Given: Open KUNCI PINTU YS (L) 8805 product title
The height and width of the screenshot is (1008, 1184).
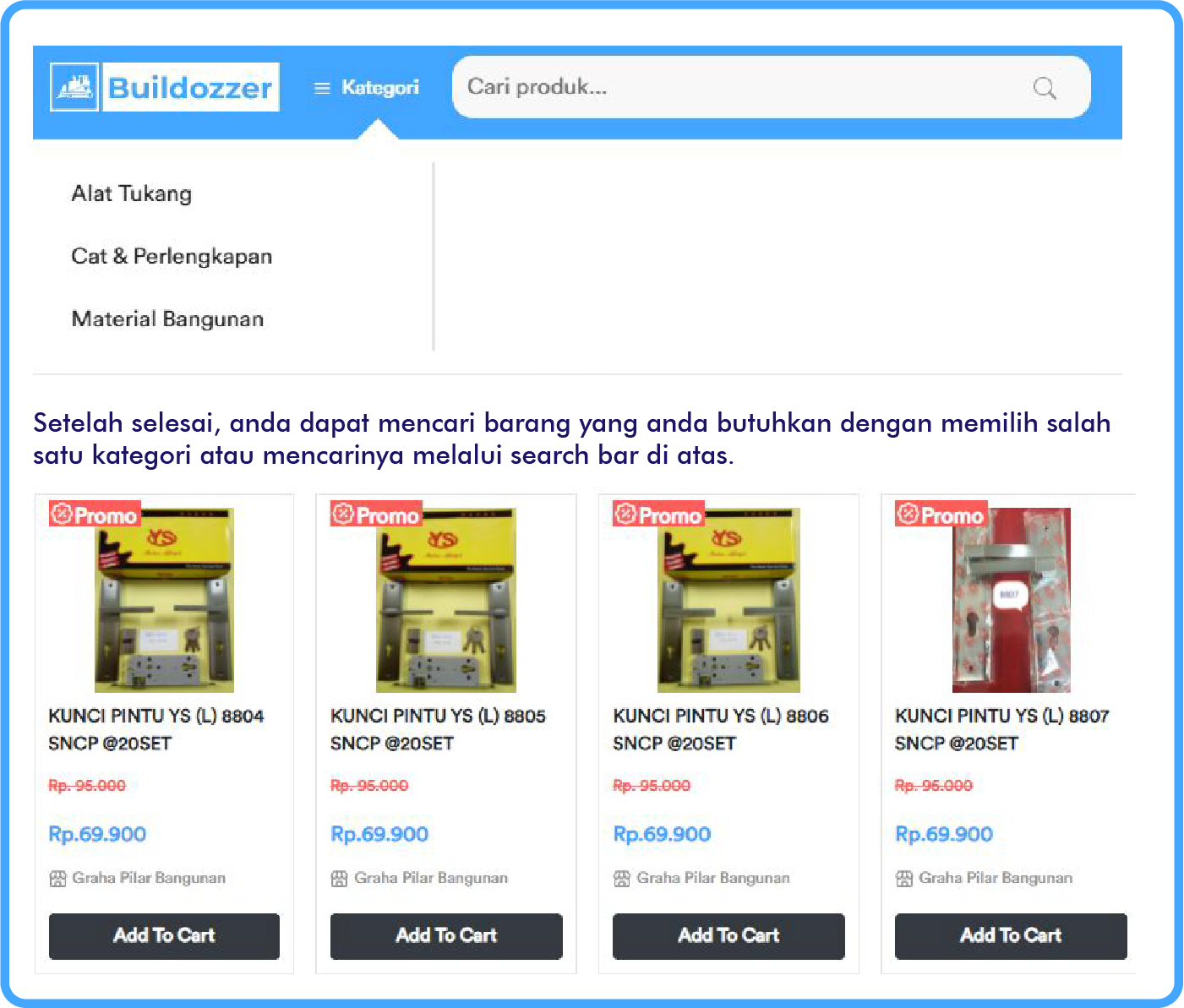Looking at the screenshot, I should pyautogui.click(x=438, y=729).
